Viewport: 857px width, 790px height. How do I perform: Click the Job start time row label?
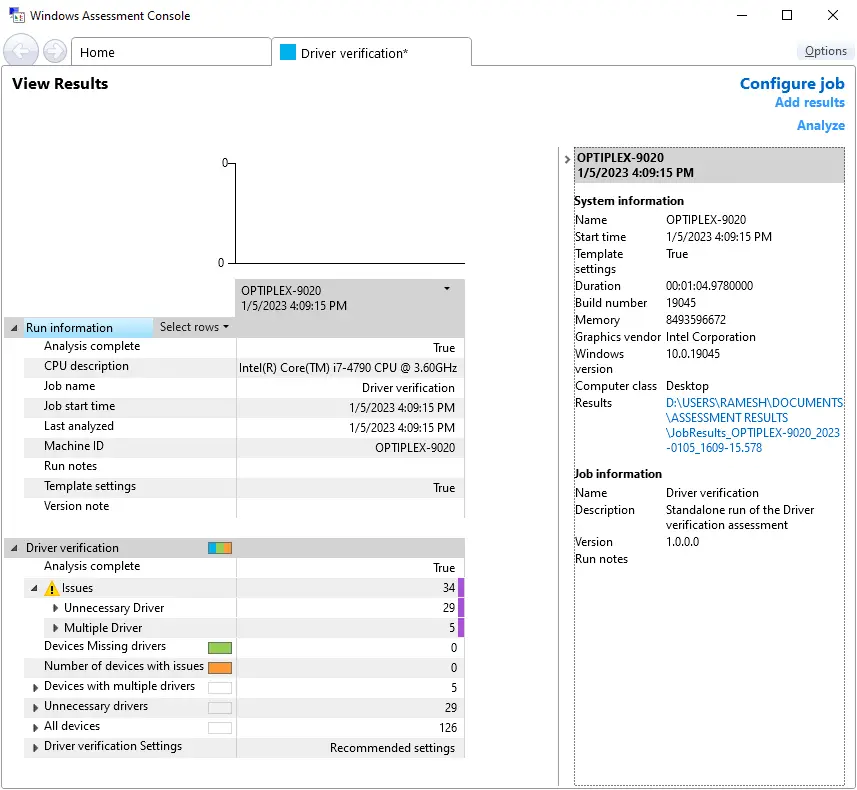tap(79, 406)
